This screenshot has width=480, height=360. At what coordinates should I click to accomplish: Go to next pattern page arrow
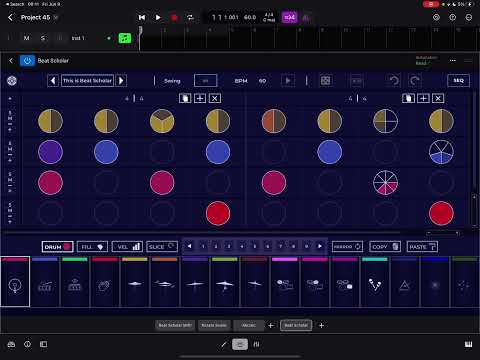(x=320, y=246)
